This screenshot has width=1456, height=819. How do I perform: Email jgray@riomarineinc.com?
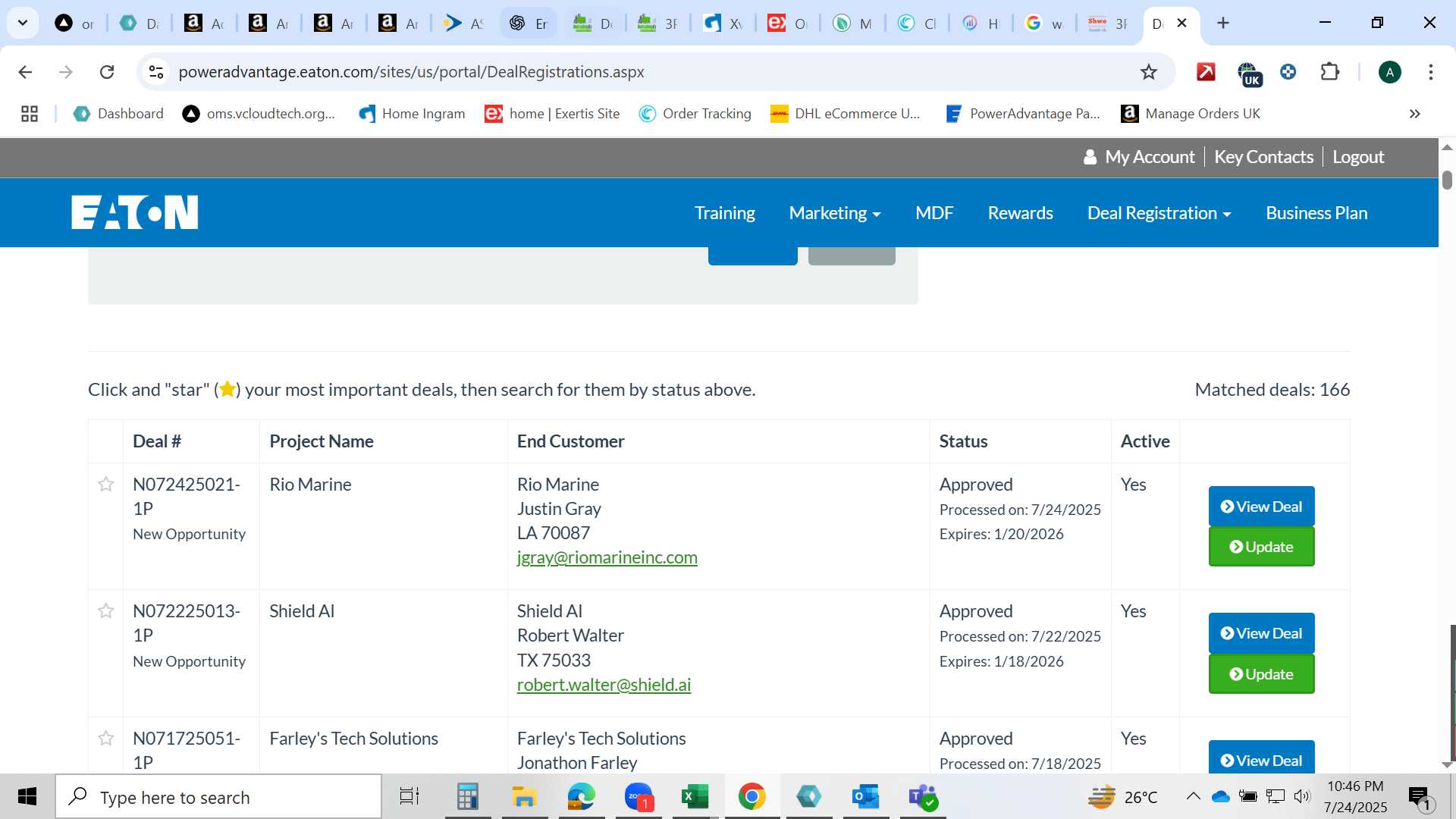click(x=607, y=557)
